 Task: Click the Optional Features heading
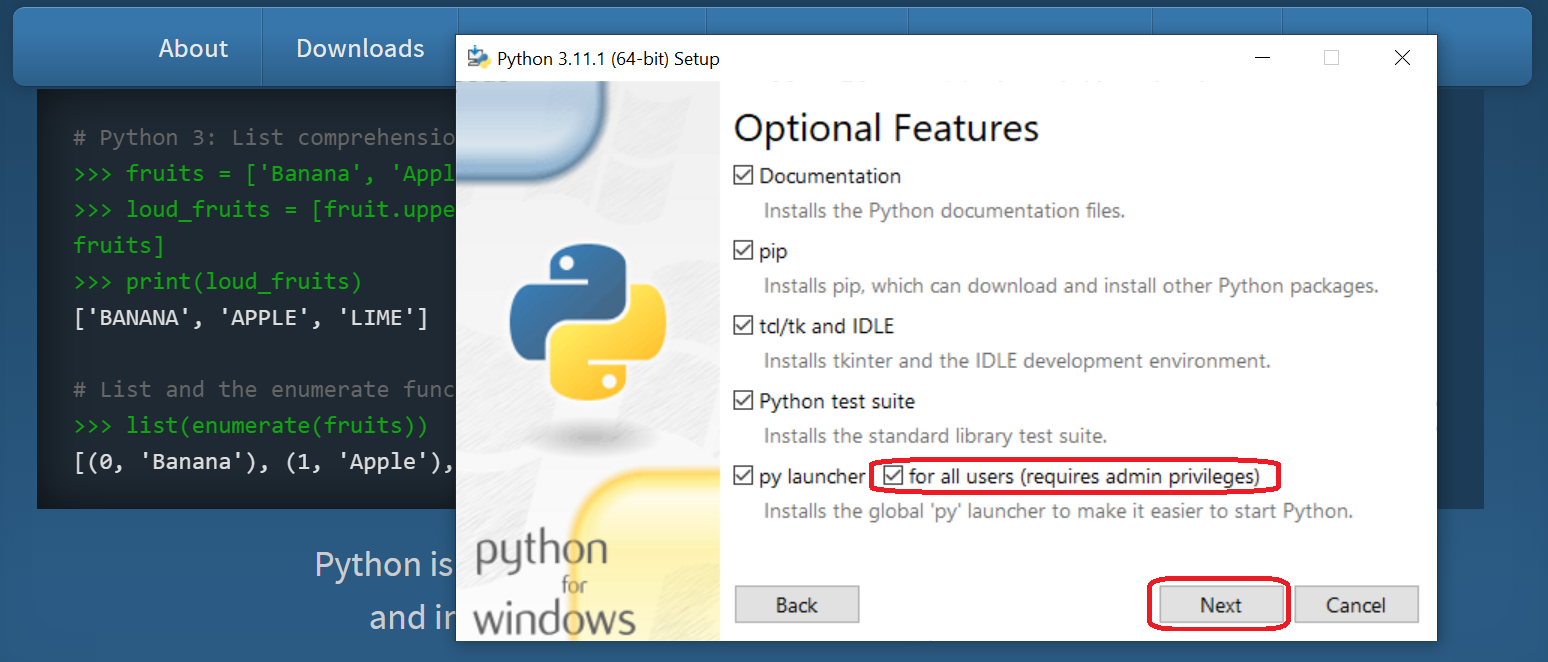click(886, 128)
